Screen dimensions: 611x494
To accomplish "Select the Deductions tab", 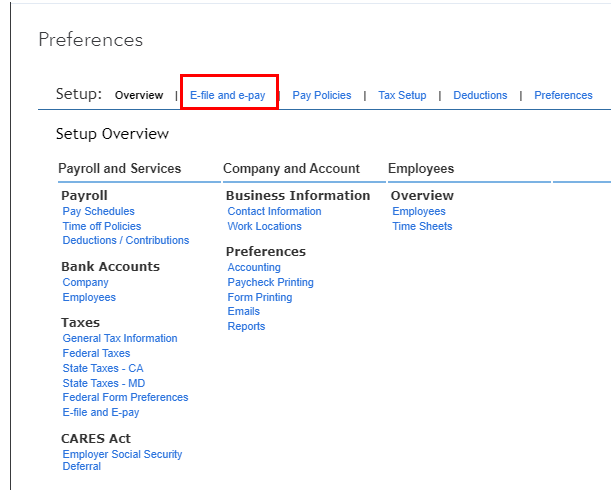I will tap(480, 96).
